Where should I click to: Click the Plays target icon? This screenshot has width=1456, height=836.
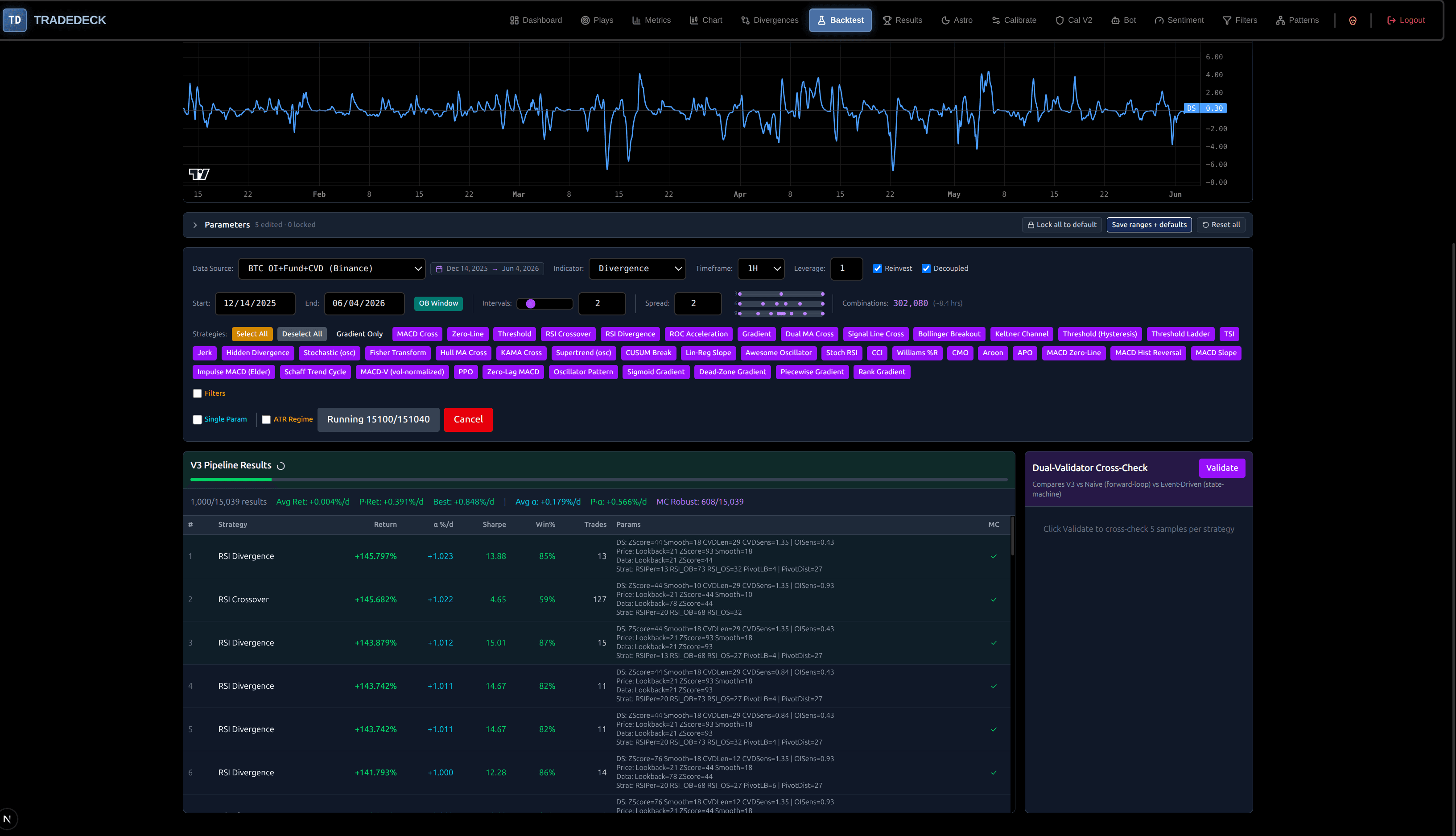click(x=586, y=20)
